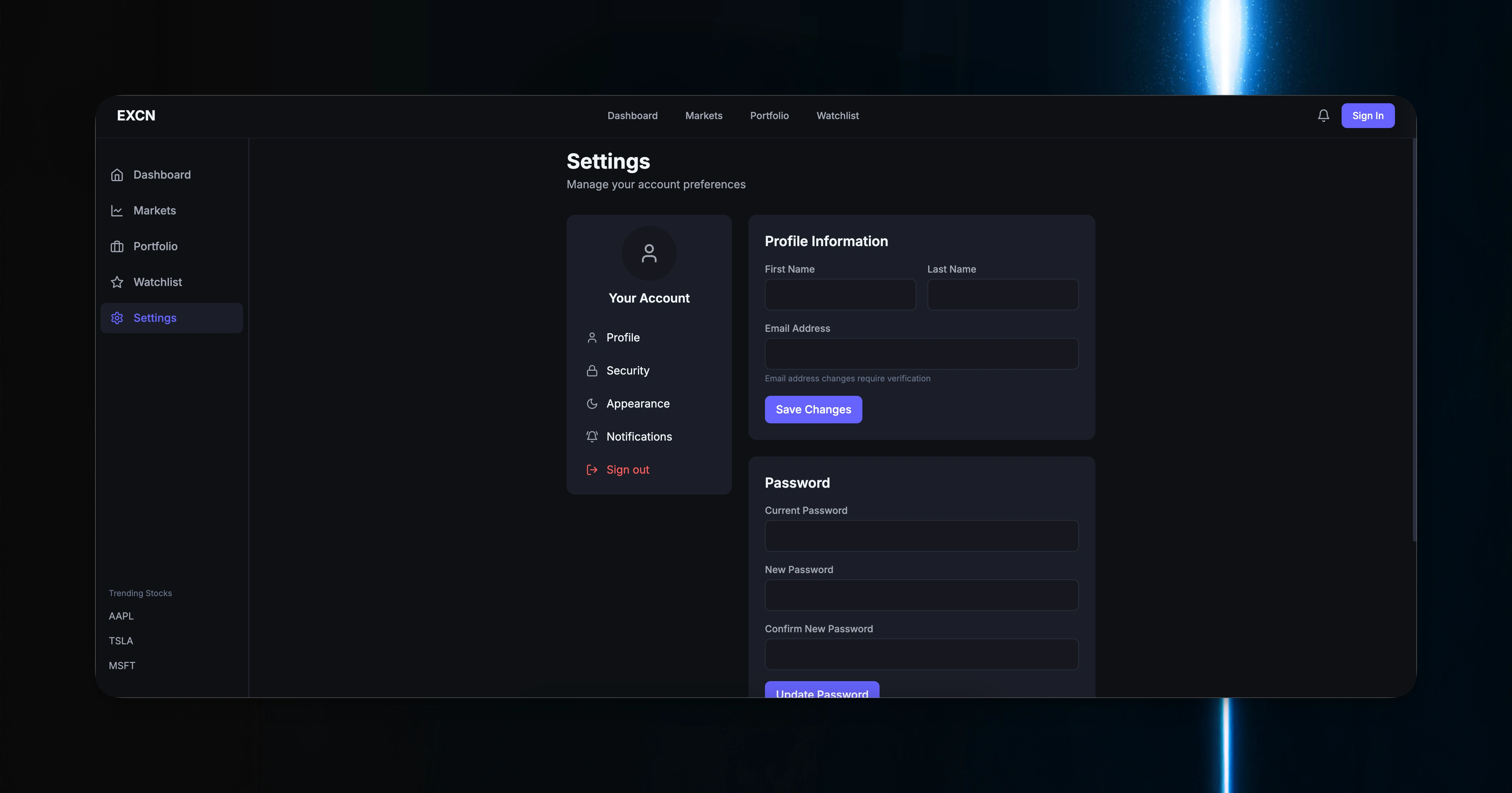This screenshot has width=1512, height=793.
Task: Open the Appearance settings section
Action: pyautogui.click(x=649, y=404)
